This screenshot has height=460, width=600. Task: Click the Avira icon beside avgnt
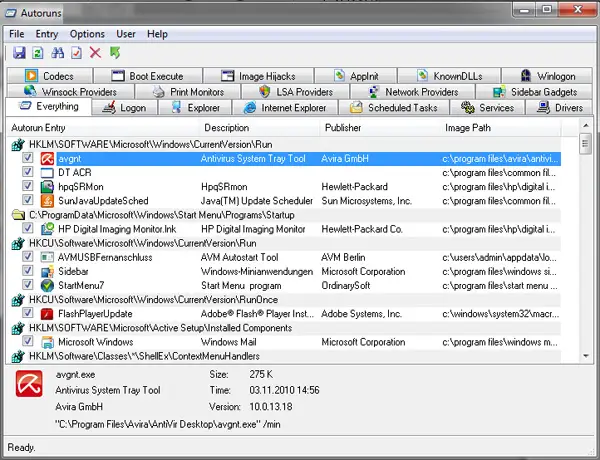47,158
